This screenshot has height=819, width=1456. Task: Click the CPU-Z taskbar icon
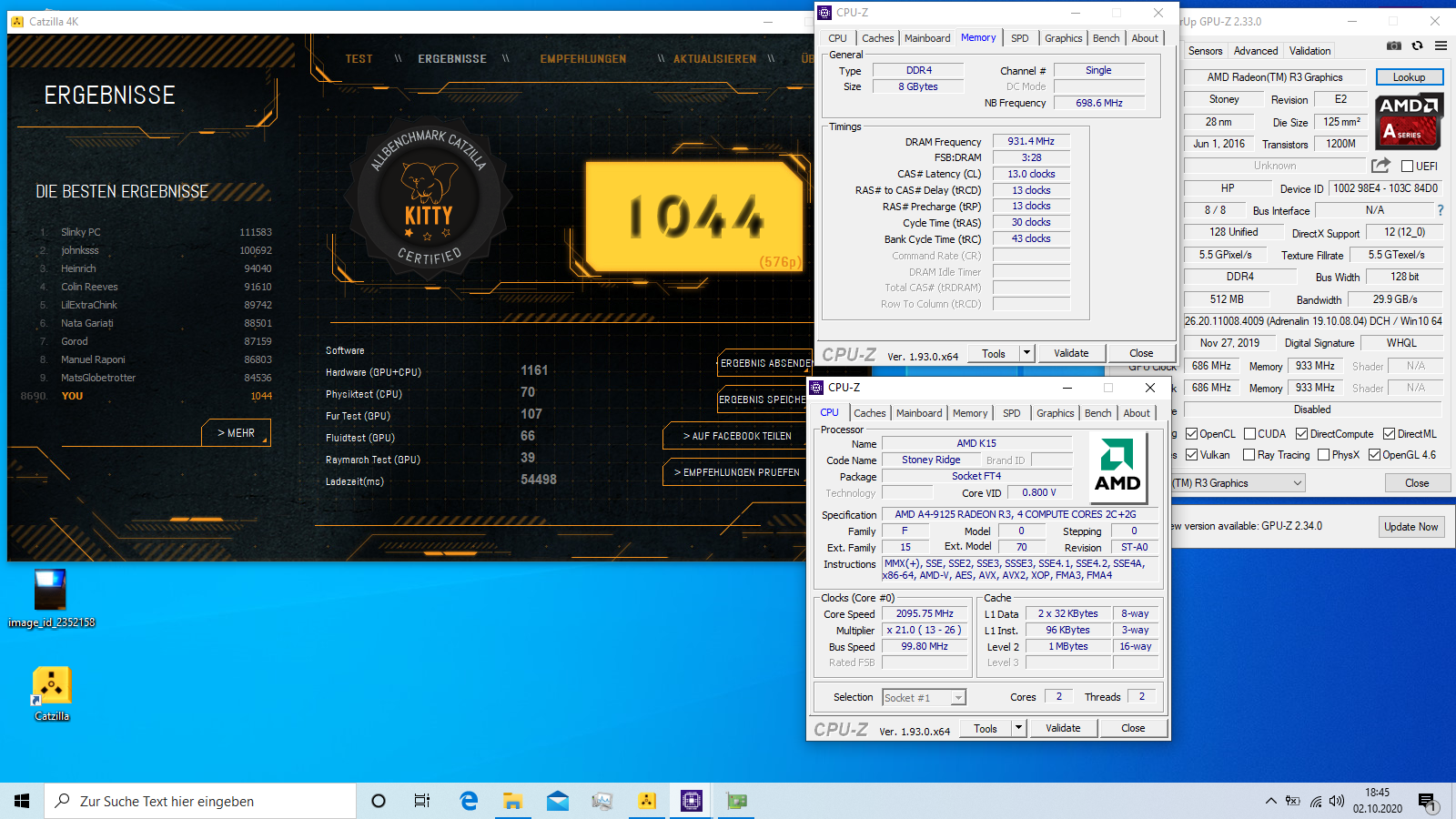click(x=692, y=801)
